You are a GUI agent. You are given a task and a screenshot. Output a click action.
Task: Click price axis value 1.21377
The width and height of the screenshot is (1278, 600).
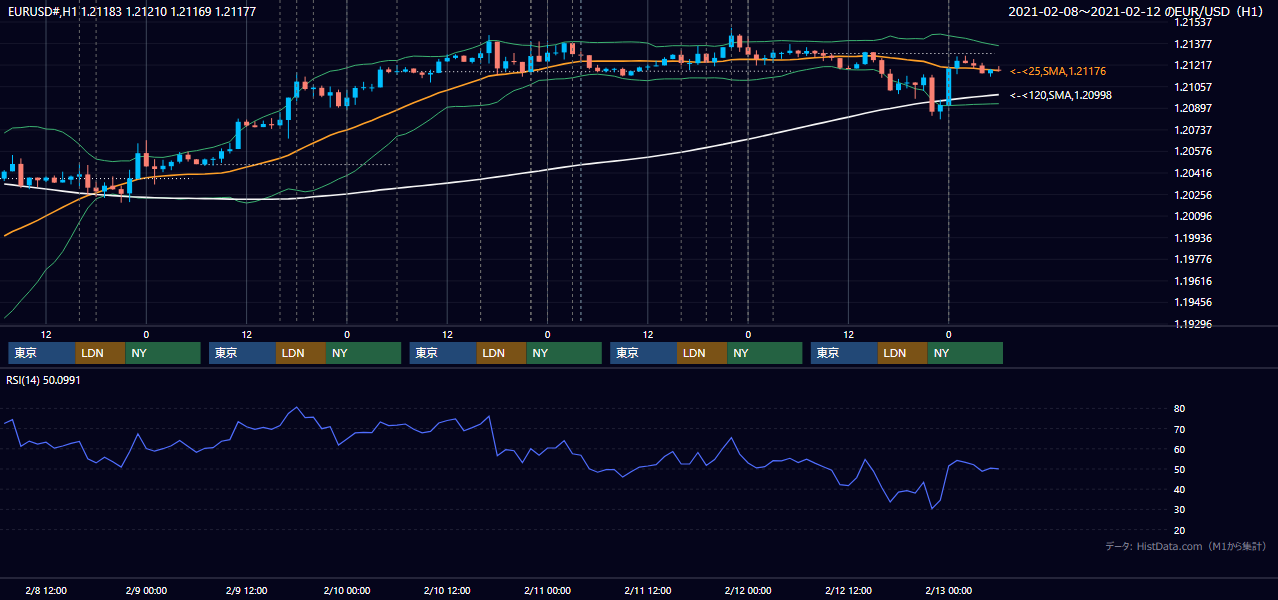pyautogui.click(x=1191, y=44)
